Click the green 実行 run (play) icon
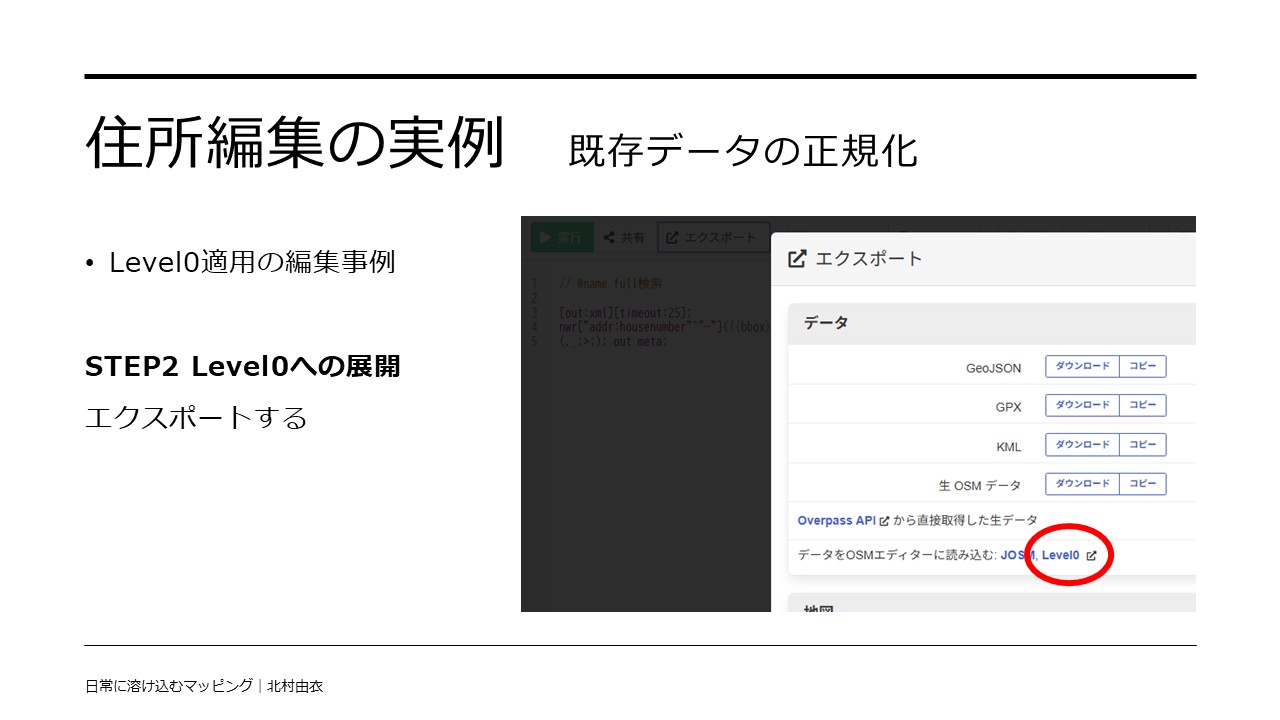This screenshot has width=1280, height=720. pyautogui.click(x=545, y=237)
